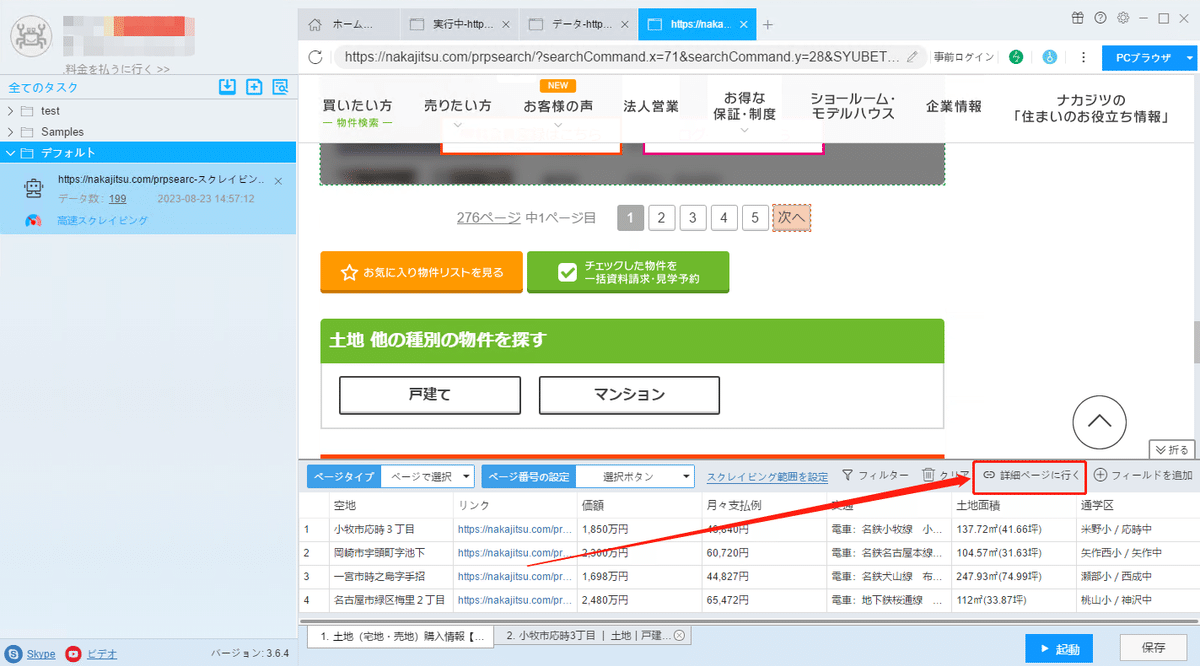Expand the お客様の声 nav chevron
The height and width of the screenshot is (666, 1200).
point(558,126)
